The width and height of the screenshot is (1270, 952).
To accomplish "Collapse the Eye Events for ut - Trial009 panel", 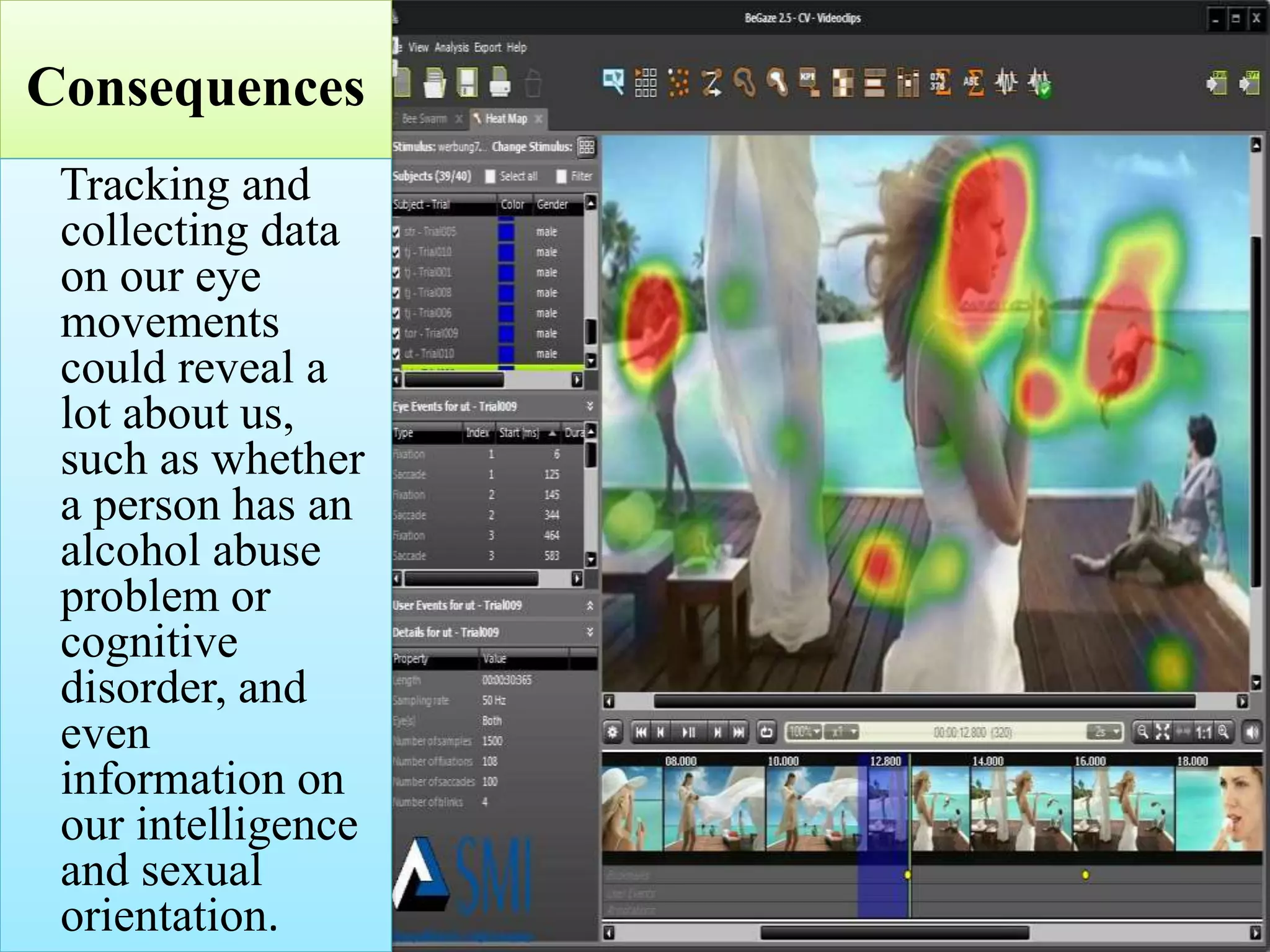I will click(590, 406).
